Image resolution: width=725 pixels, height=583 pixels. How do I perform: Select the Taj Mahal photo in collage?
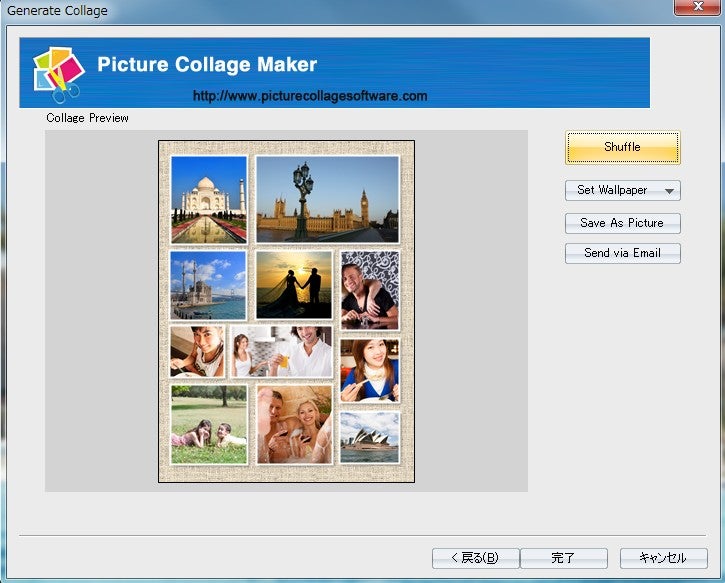click(x=208, y=199)
